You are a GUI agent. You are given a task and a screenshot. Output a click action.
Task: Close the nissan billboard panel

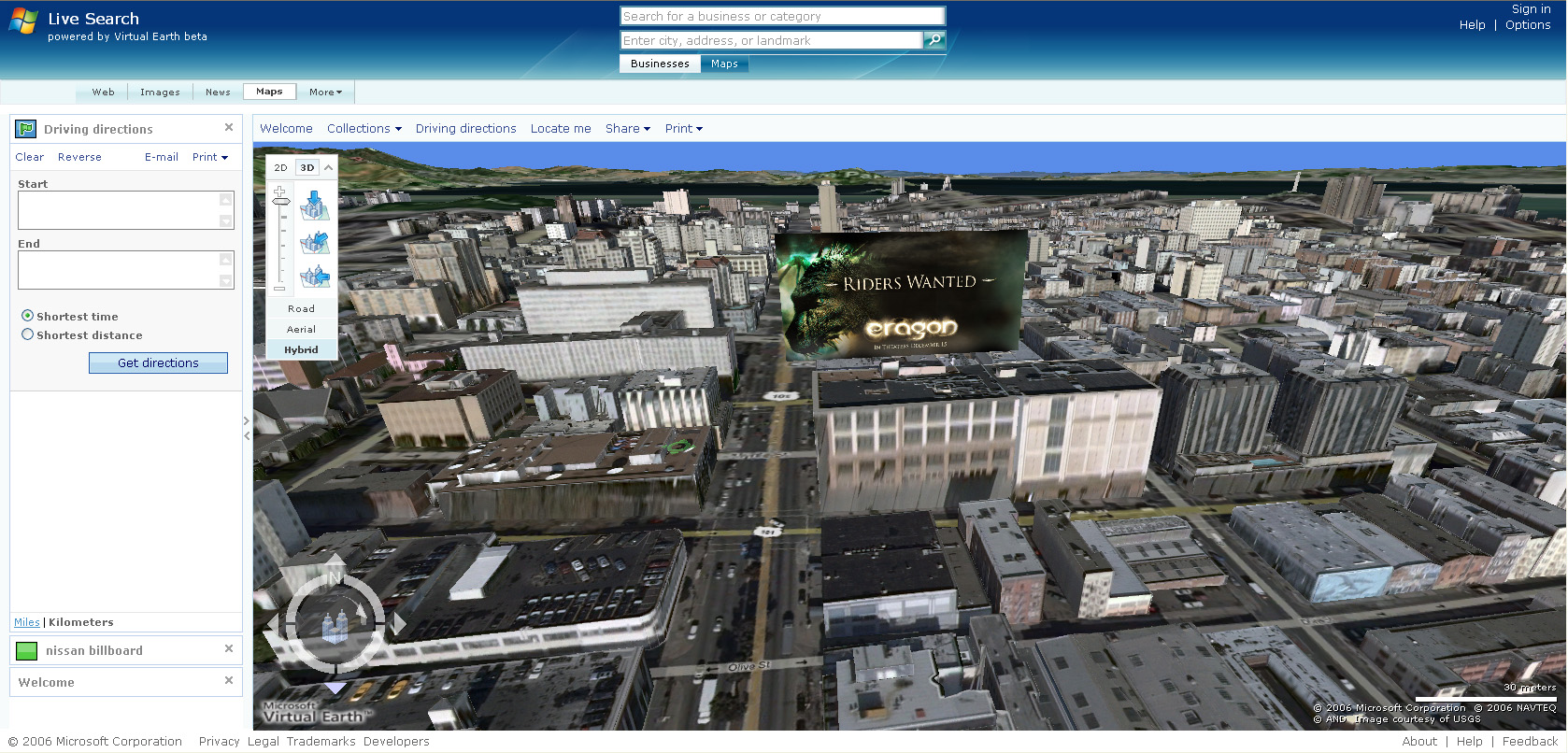coord(229,648)
